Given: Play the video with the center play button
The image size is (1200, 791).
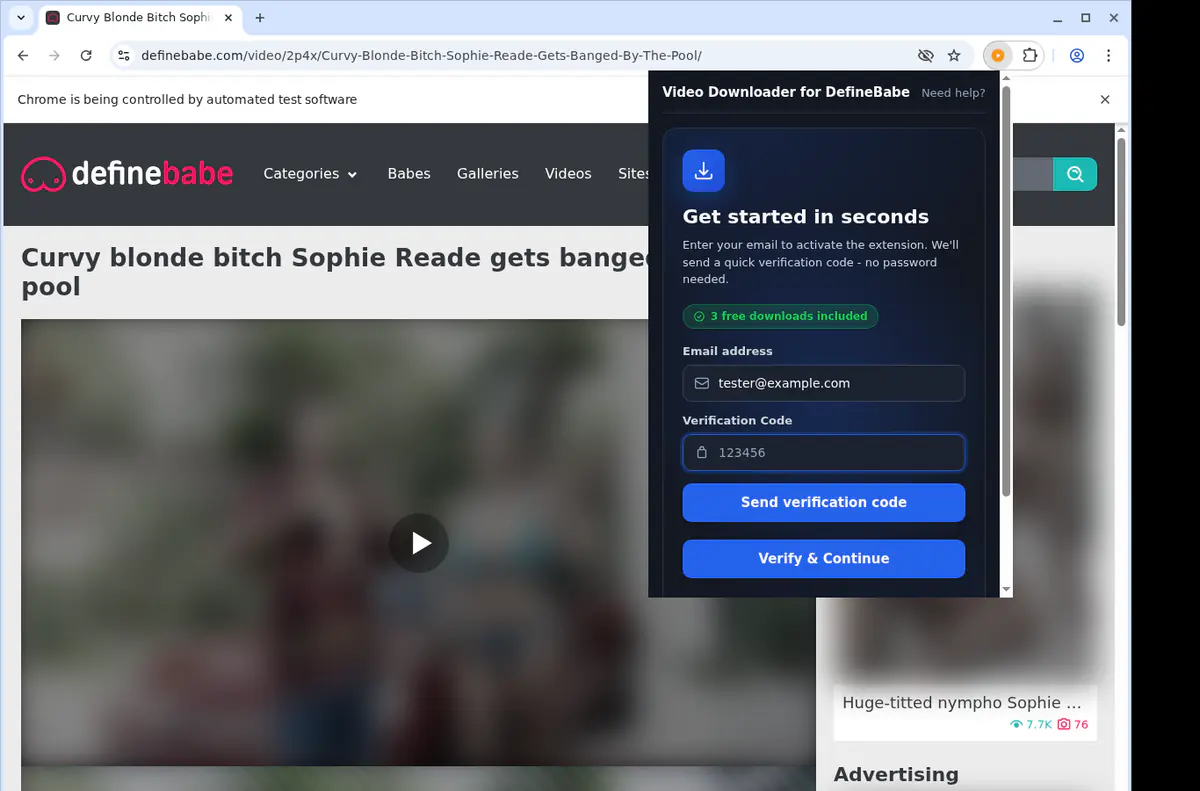Looking at the screenshot, I should pos(419,543).
